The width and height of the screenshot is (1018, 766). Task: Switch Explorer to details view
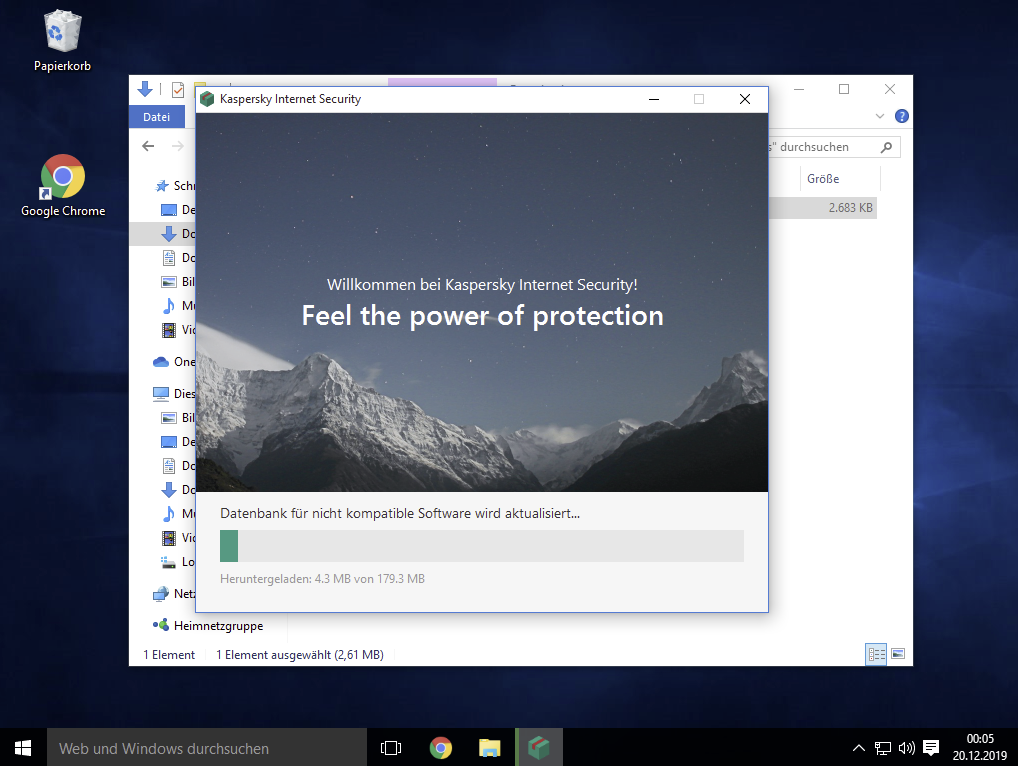pos(876,654)
